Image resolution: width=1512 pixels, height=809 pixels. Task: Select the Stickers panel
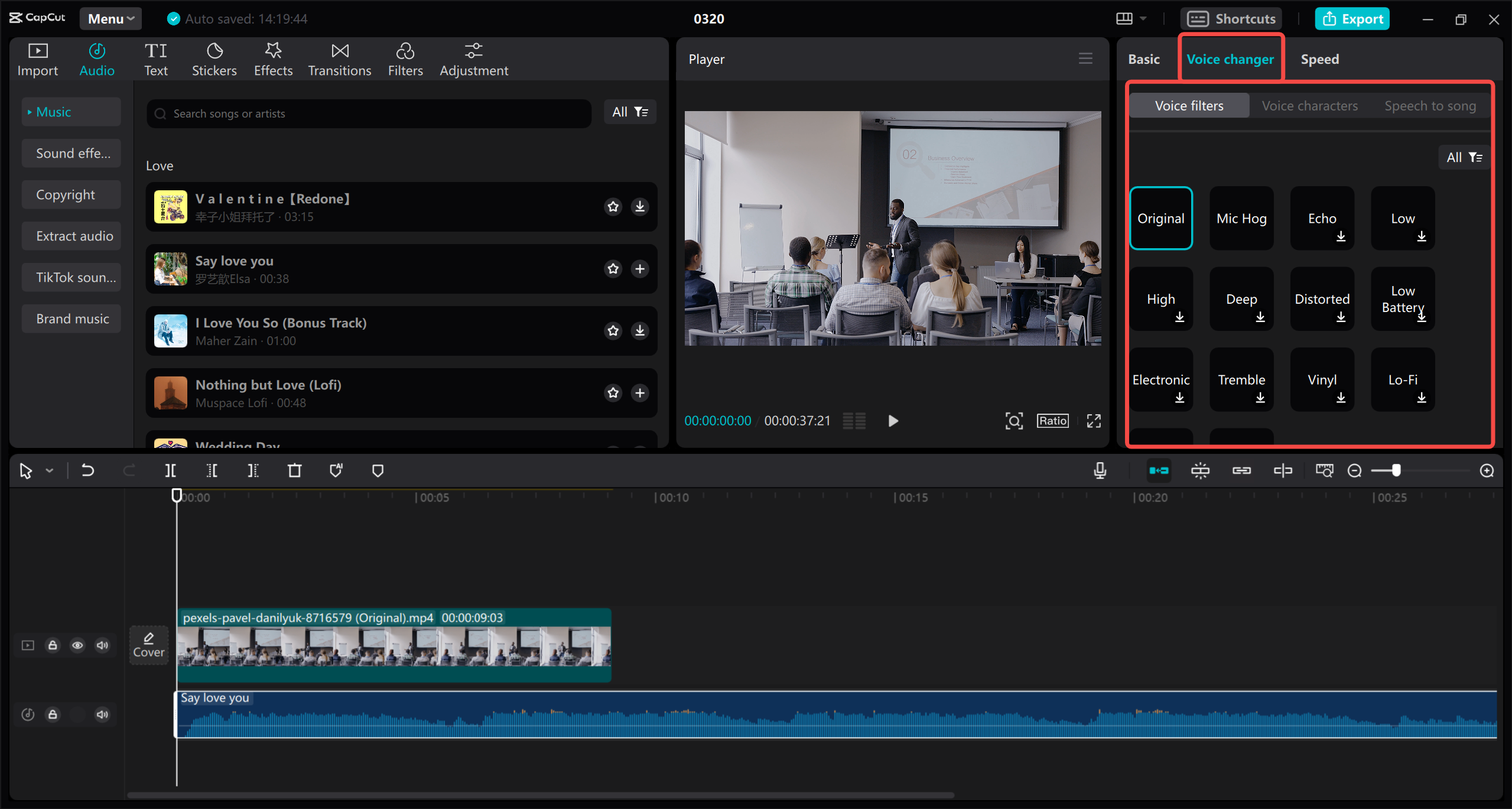click(x=214, y=59)
